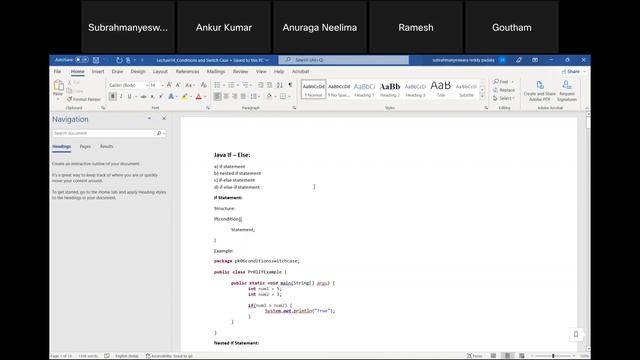Click the Find button
640x360 pixels.
[501, 82]
